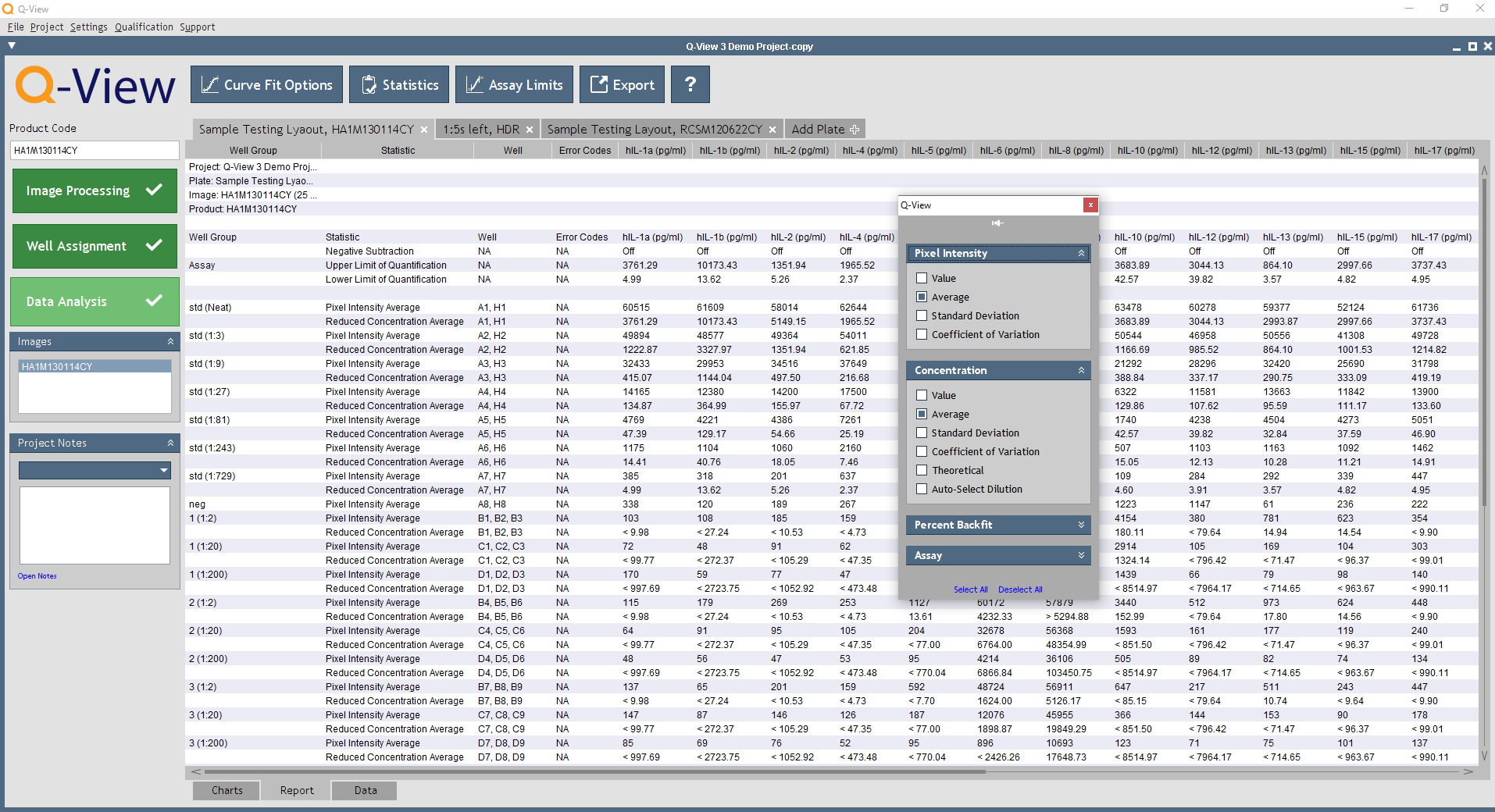Close the Q-View statistics popup
The height and width of the screenshot is (812, 1495).
tap(1090, 205)
